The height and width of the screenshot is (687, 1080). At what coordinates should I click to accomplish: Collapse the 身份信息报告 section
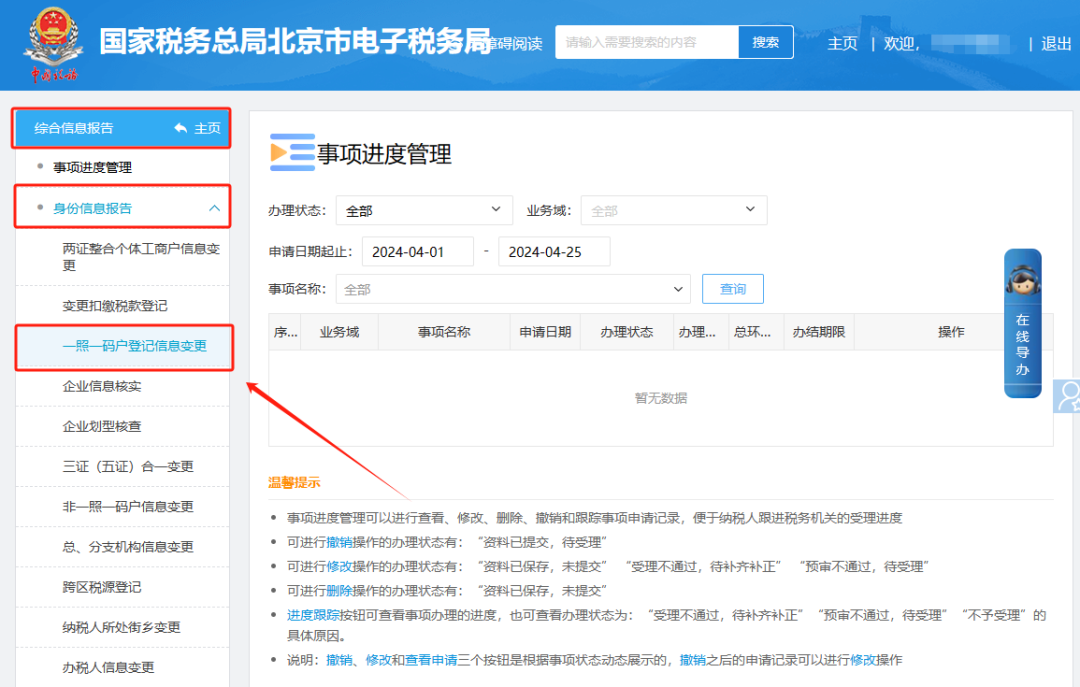click(214, 208)
